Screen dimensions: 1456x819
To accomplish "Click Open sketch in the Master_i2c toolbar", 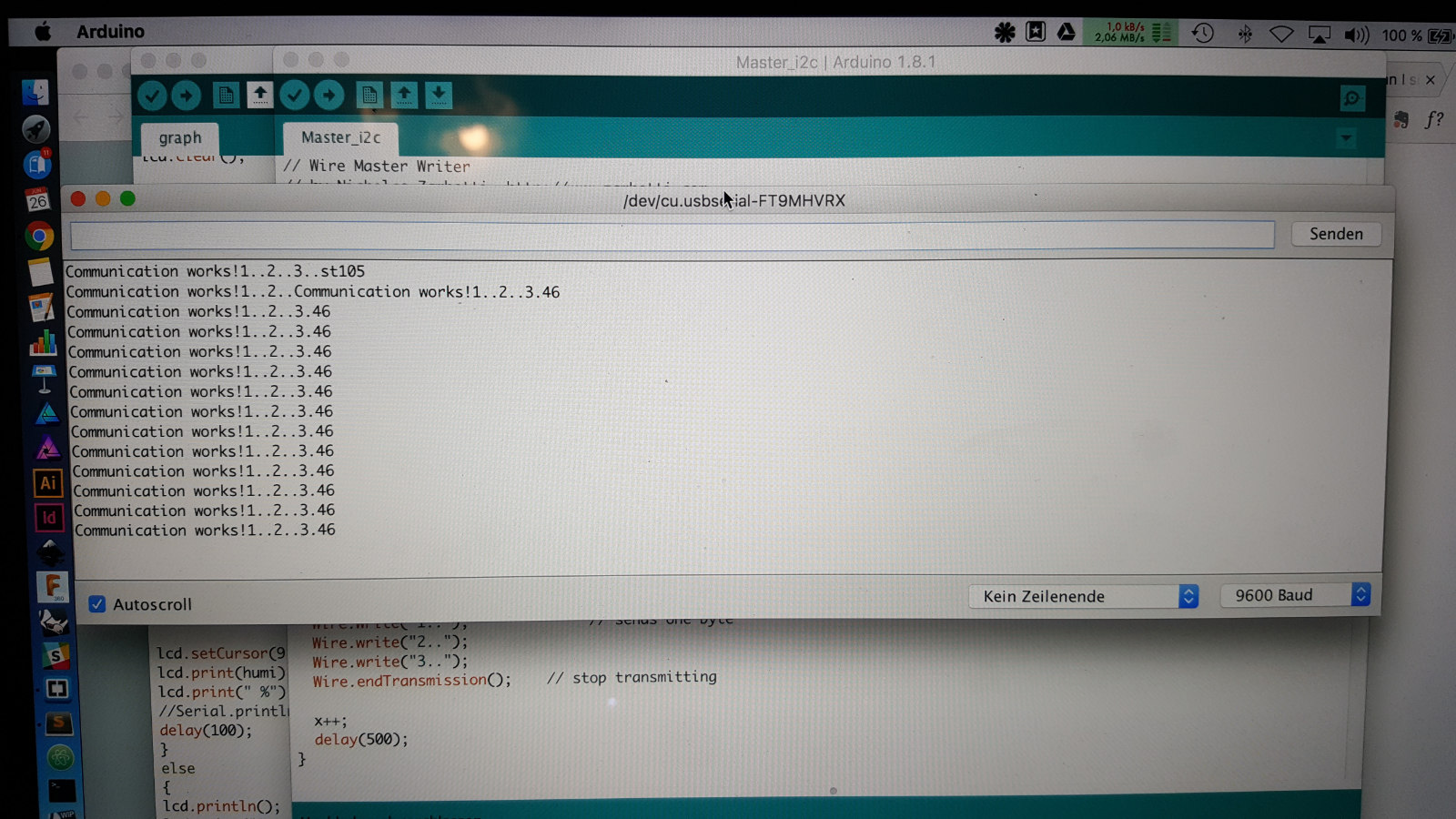I will 404,95.
